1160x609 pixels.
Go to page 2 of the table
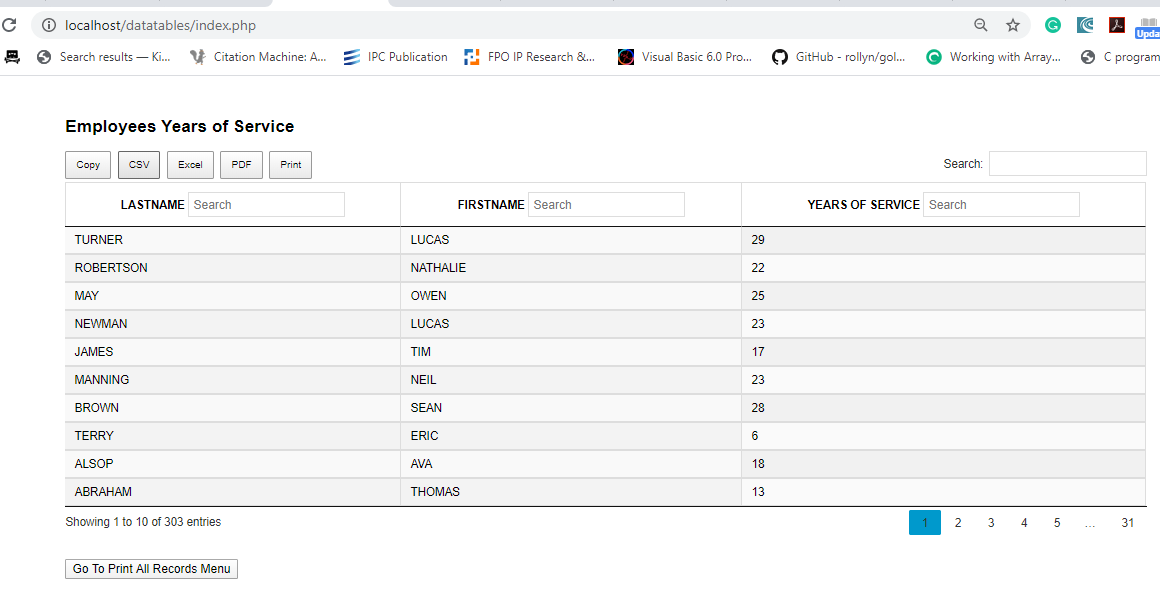(x=958, y=523)
